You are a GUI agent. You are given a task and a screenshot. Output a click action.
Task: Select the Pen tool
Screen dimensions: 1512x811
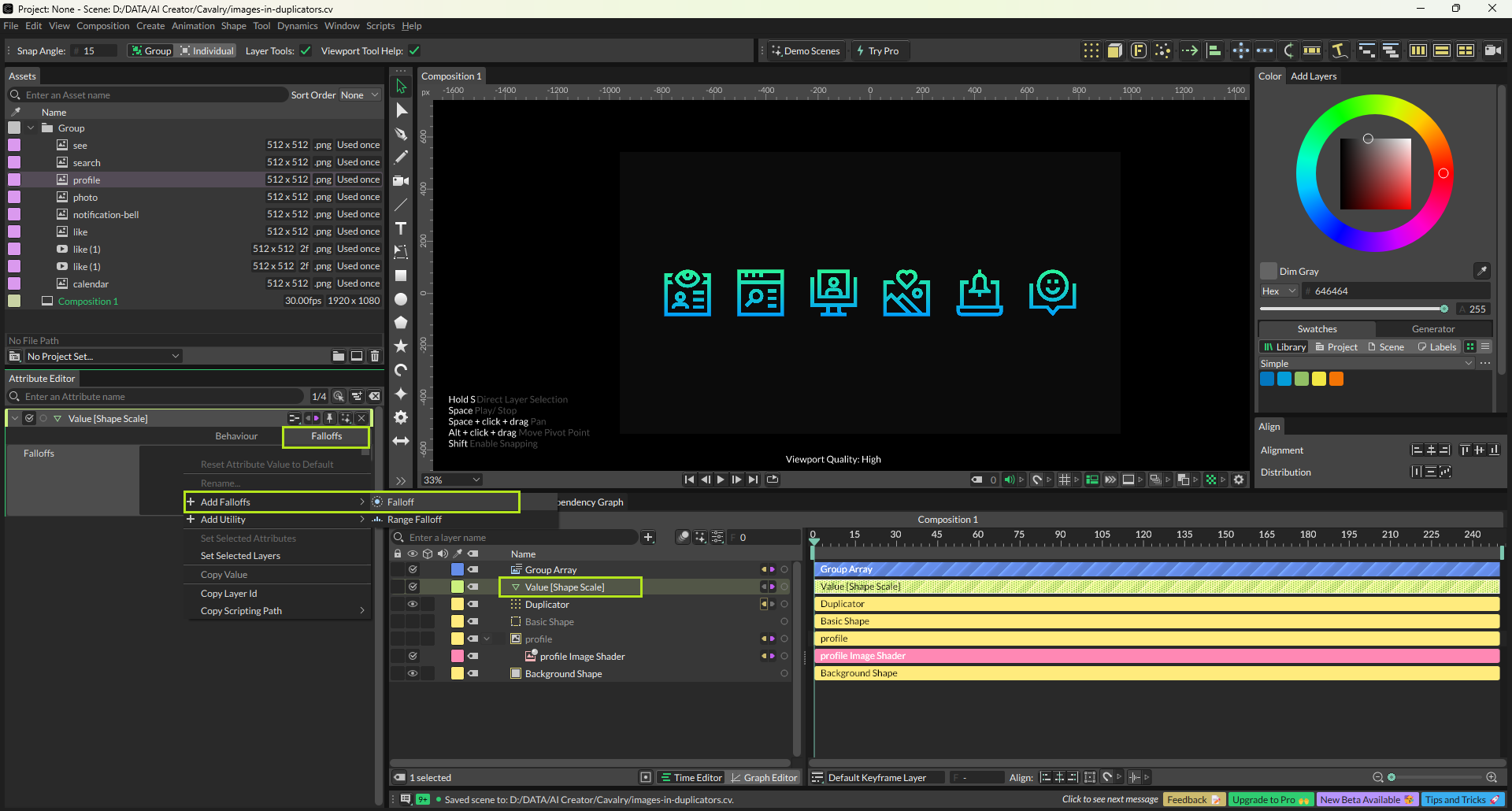(401, 134)
